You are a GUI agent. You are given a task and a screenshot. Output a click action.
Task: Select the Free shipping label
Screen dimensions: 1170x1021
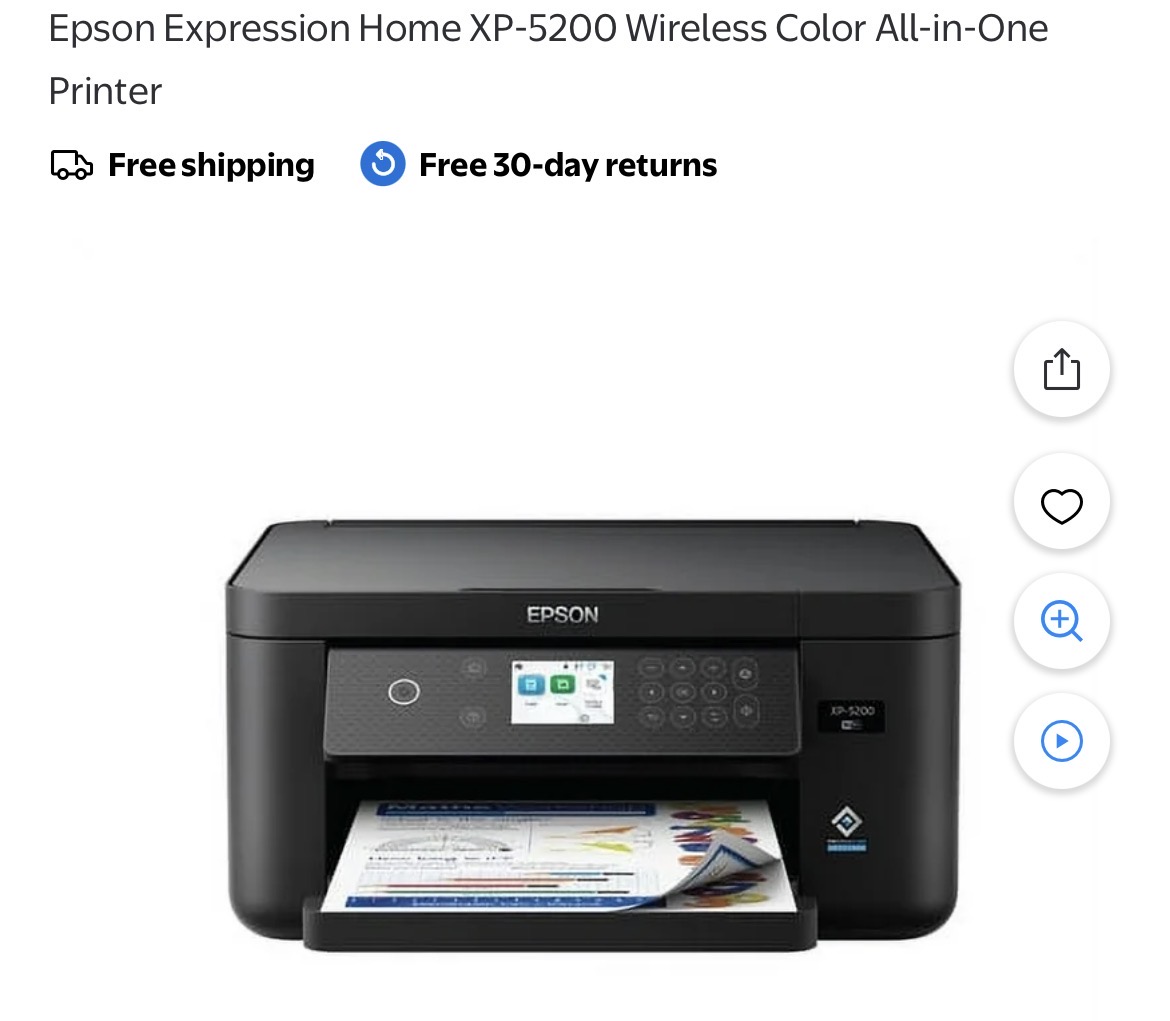tap(211, 165)
